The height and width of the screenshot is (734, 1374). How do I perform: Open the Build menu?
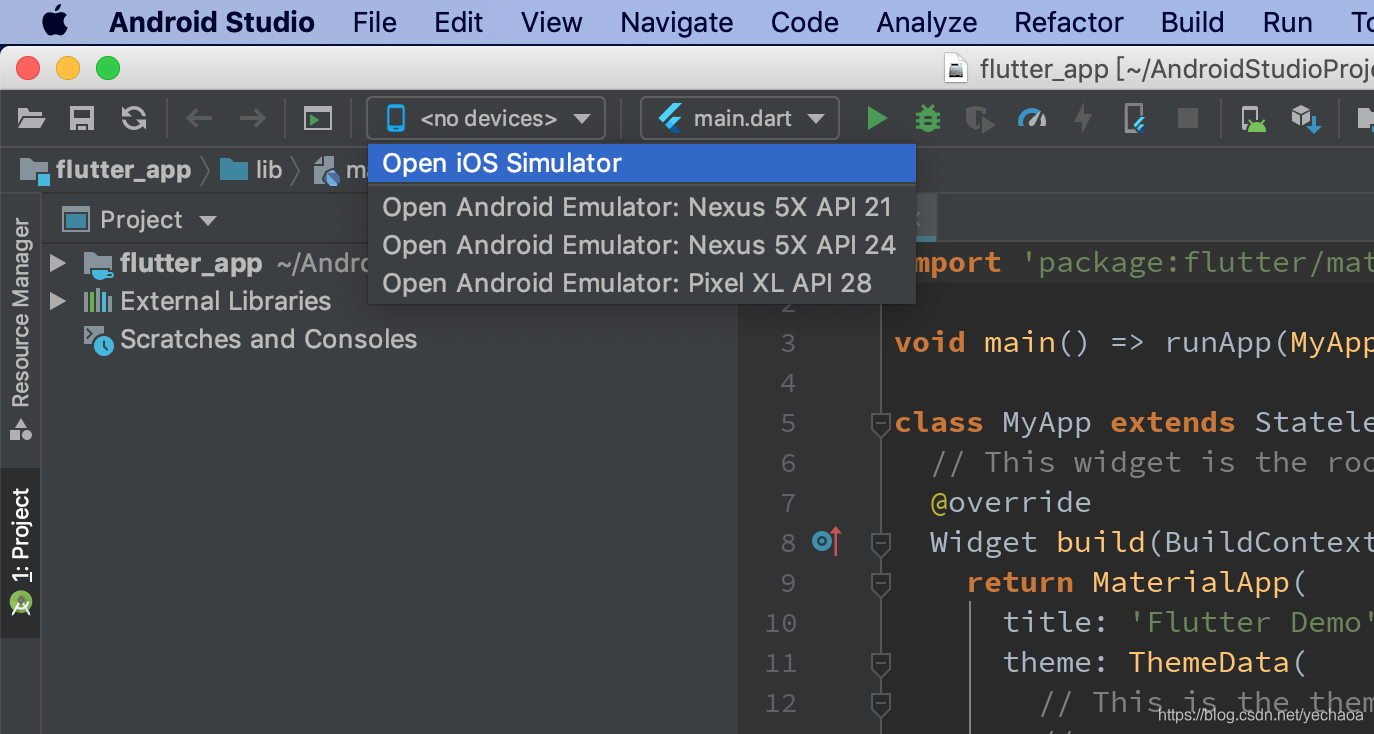pos(1192,22)
